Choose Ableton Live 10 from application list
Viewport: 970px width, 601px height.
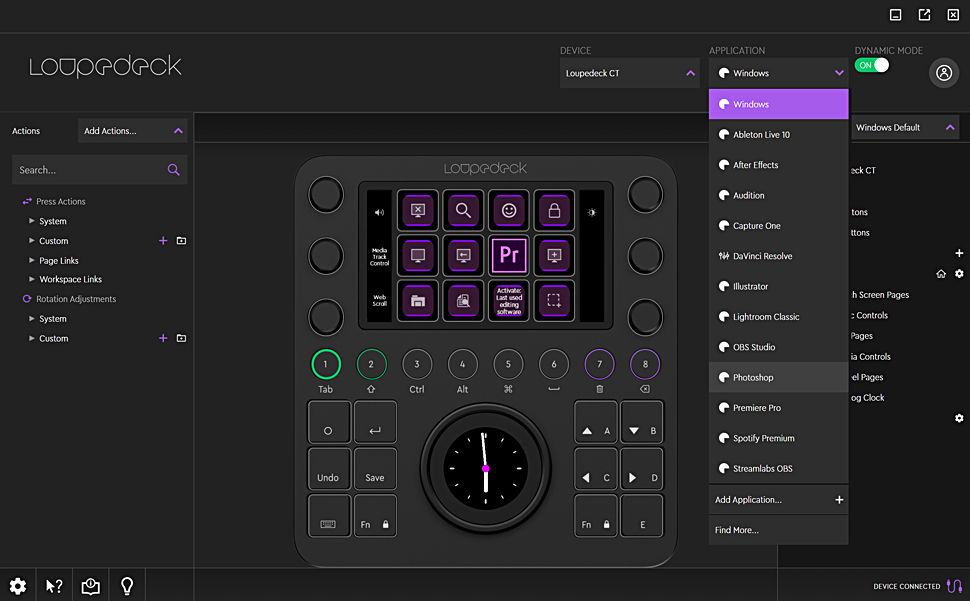778,134
